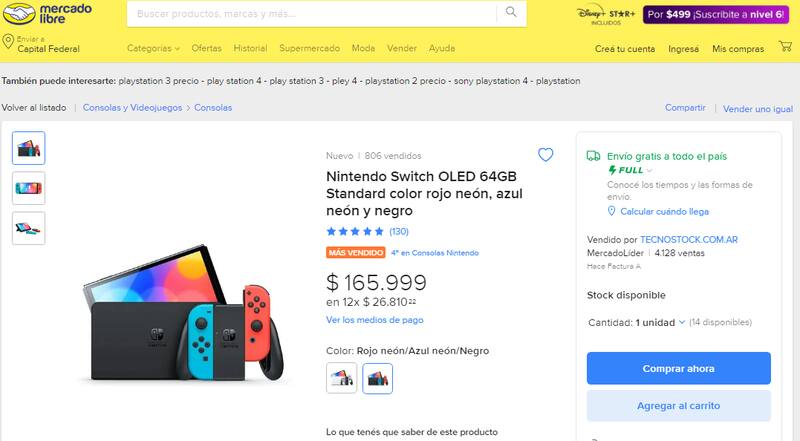Open the shopping cart icon
Image resolution: width=800 pixels, height=441 pixels.
pyautogui.click(x=786, y=47)
